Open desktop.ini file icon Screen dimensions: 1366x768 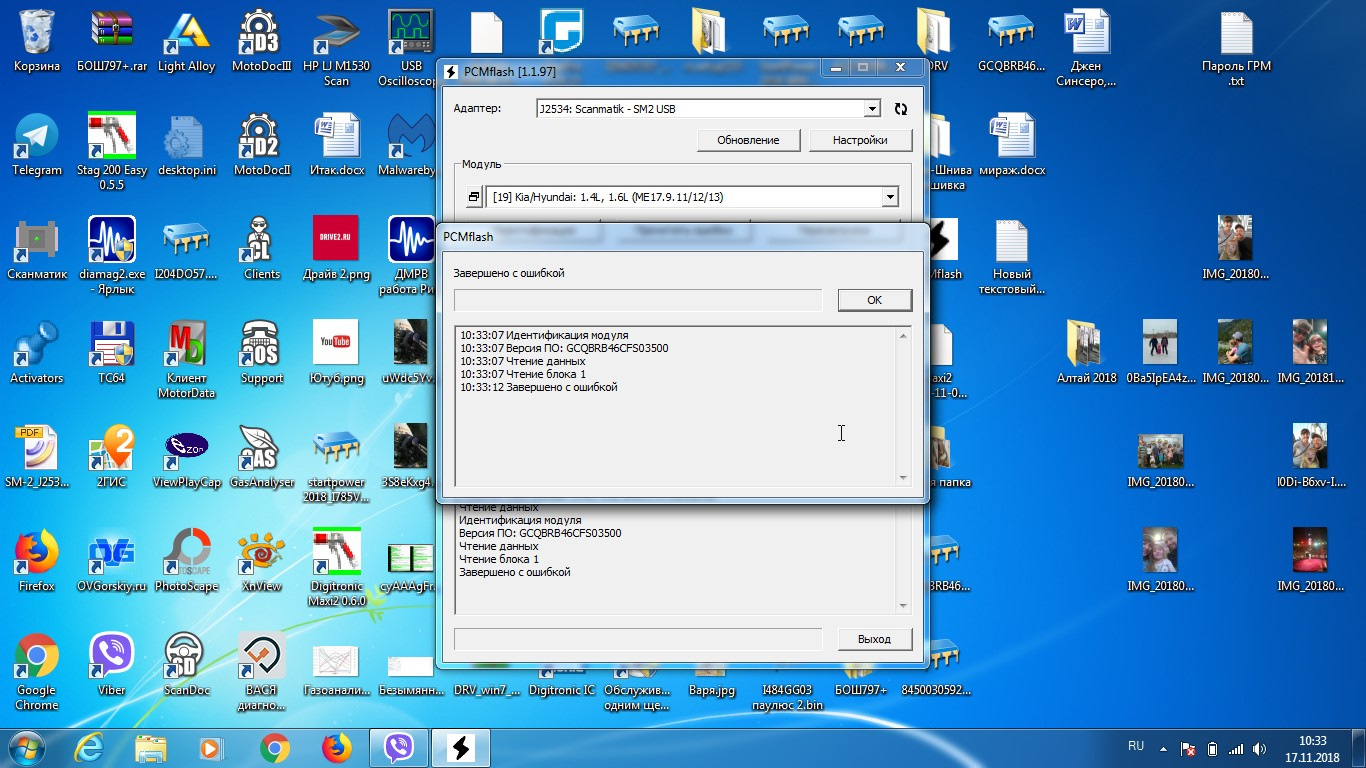click(187, 146)
